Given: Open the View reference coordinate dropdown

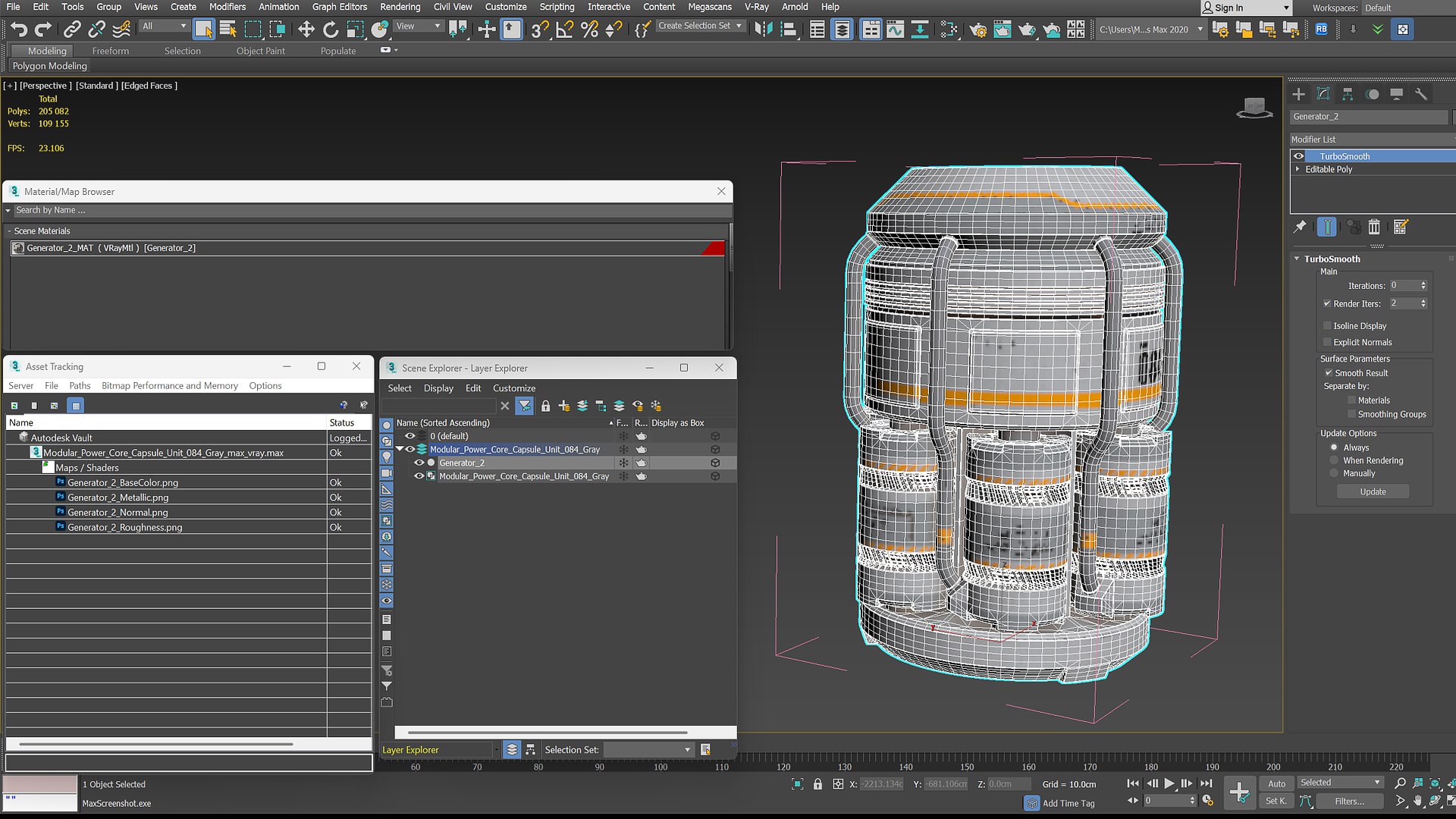Looking at the screenshot, I should click(x=419, y=26).
